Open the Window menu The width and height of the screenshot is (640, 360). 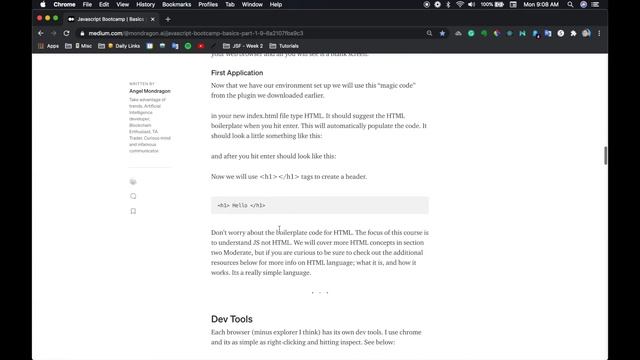coord(252,4)
